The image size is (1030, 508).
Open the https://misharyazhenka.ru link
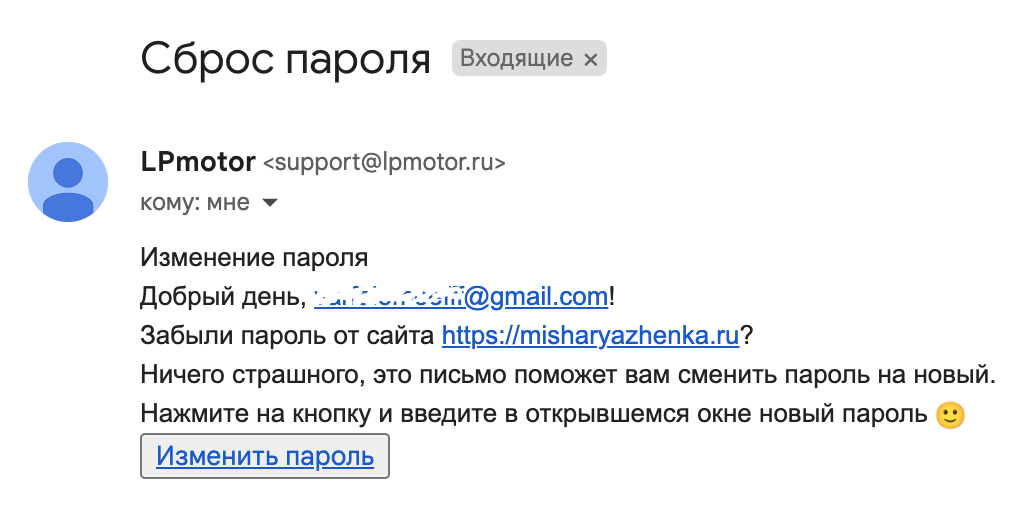point(591,336)
